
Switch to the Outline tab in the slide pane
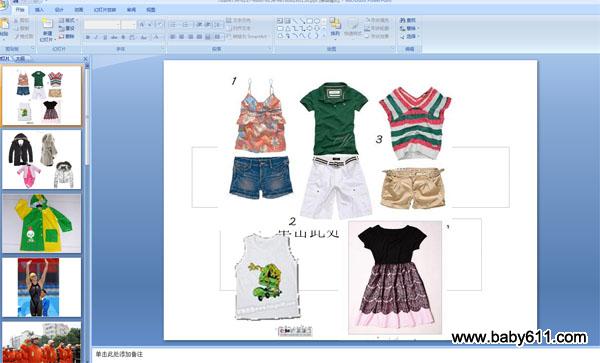[20, 59]
